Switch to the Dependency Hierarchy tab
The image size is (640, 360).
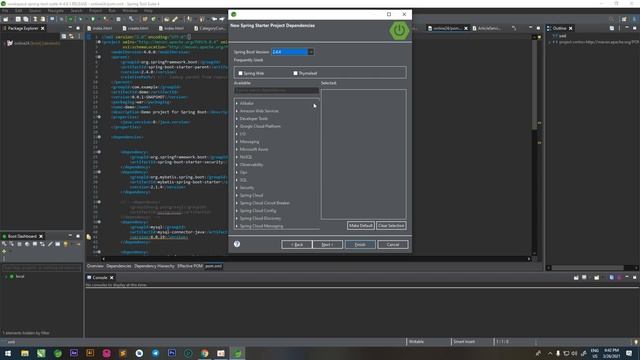point(154,266)
